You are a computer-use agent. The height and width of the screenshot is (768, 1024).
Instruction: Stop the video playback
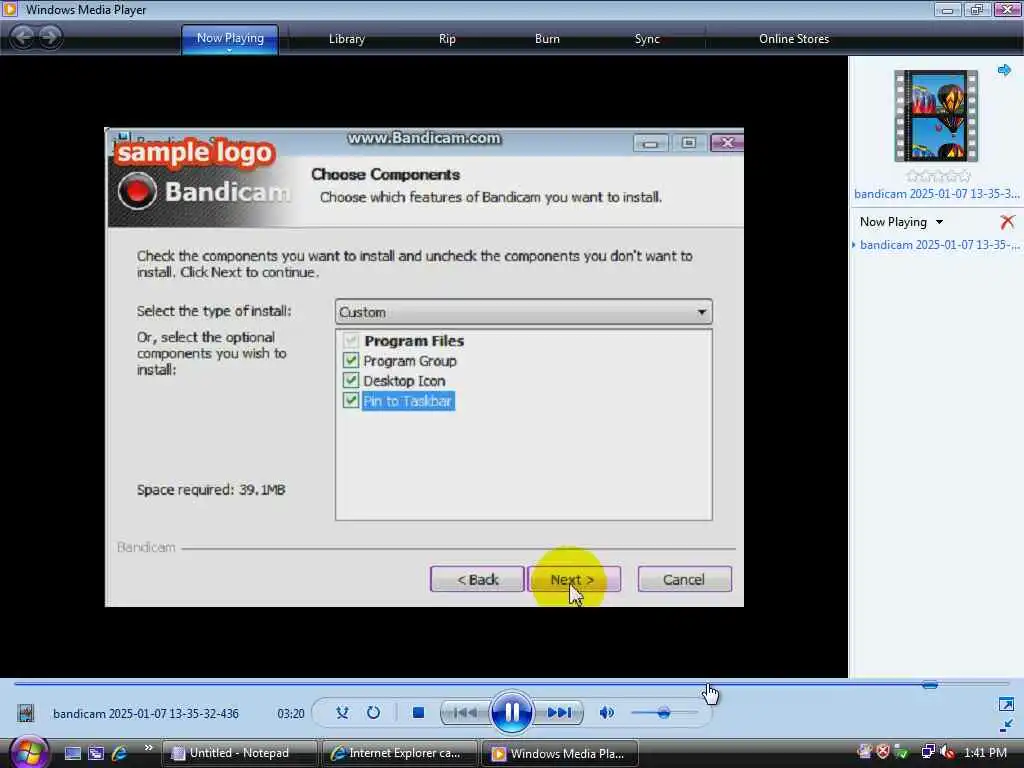(x=419, y=712)
